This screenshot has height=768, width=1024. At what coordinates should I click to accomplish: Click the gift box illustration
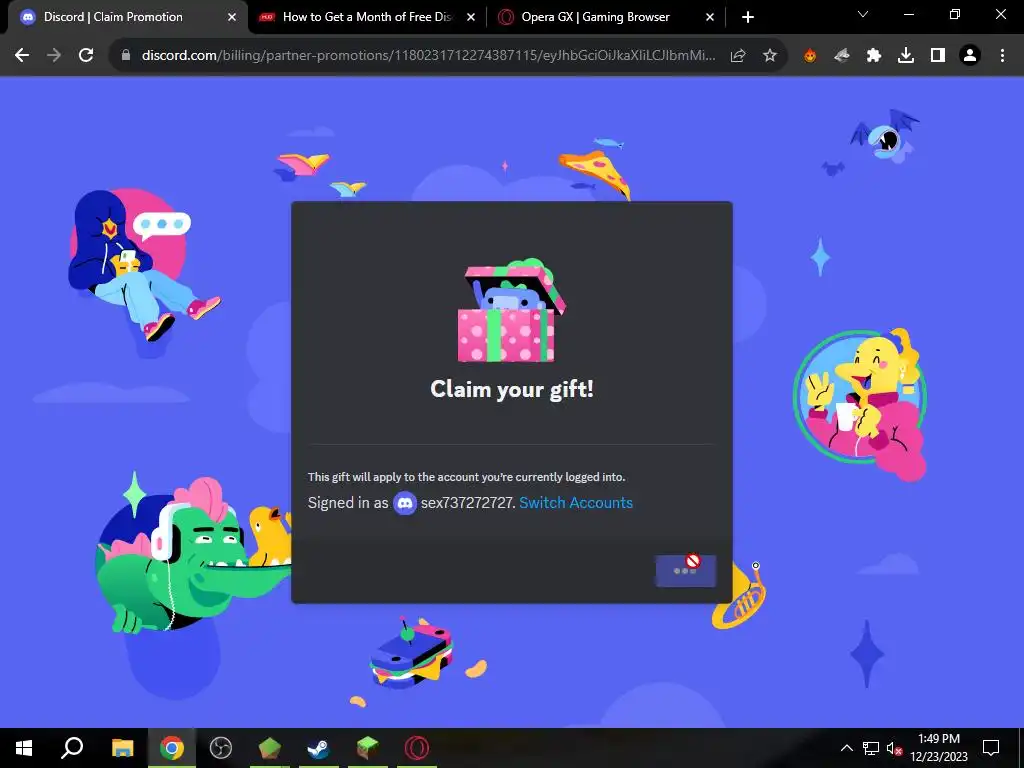click(x=511, y=310)
